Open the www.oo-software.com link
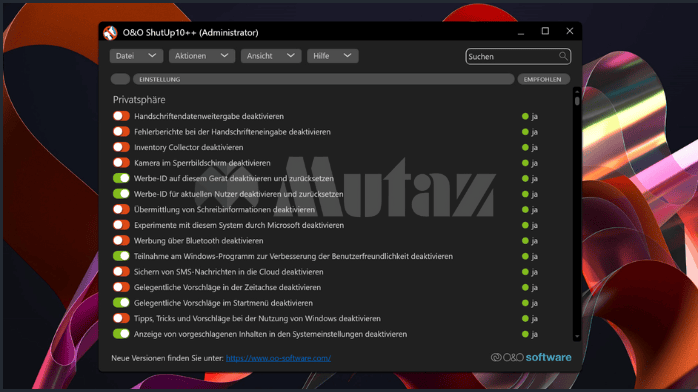Viewport: 698px width, 392px height. (278, 358)
